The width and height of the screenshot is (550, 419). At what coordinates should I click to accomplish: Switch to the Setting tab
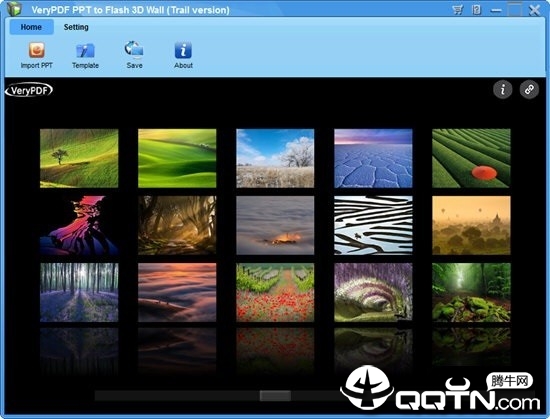76,27
